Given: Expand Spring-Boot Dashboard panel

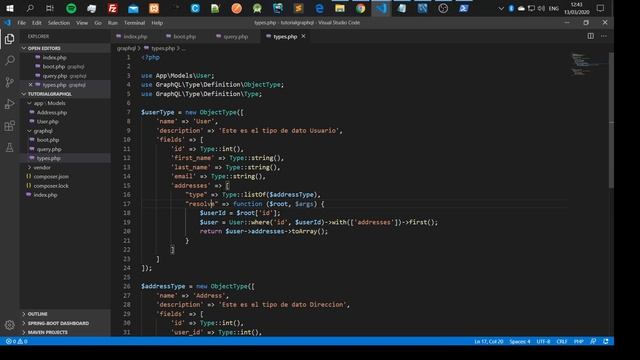Looking at the screenshot, I should [x=58, y=323].
